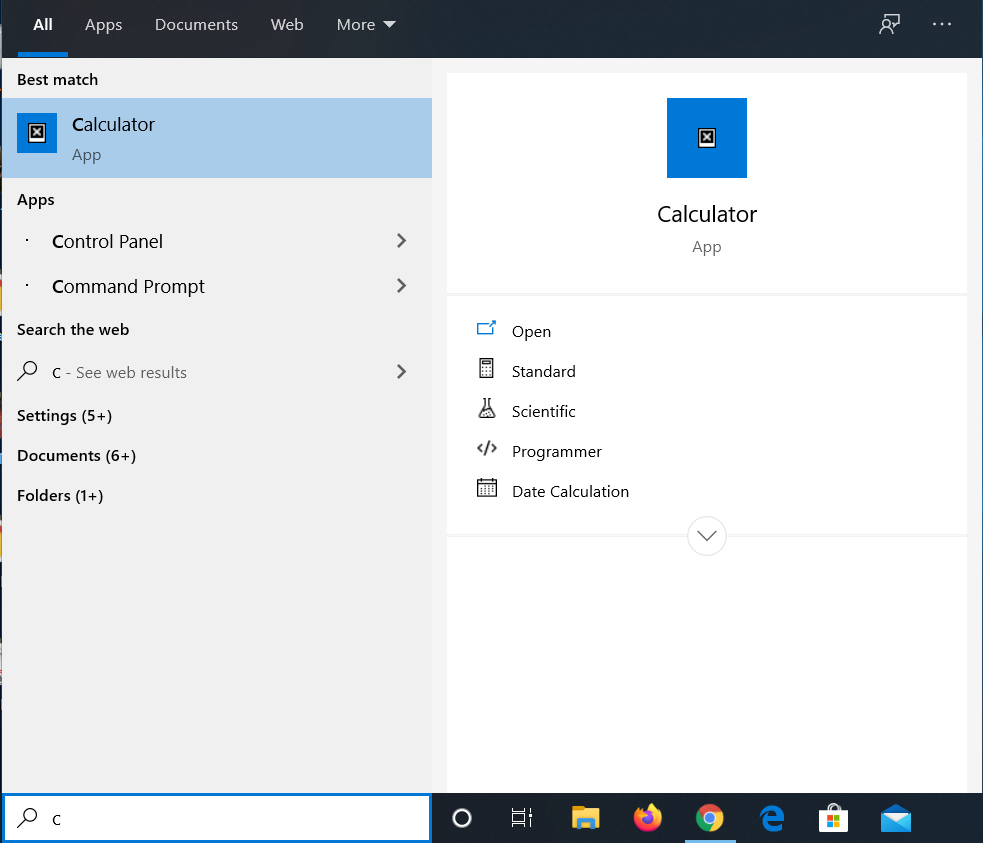Viewport: 983px width, 843px height.
Task: Click the search box magnifier icon
Action: (x=27, y=818)
